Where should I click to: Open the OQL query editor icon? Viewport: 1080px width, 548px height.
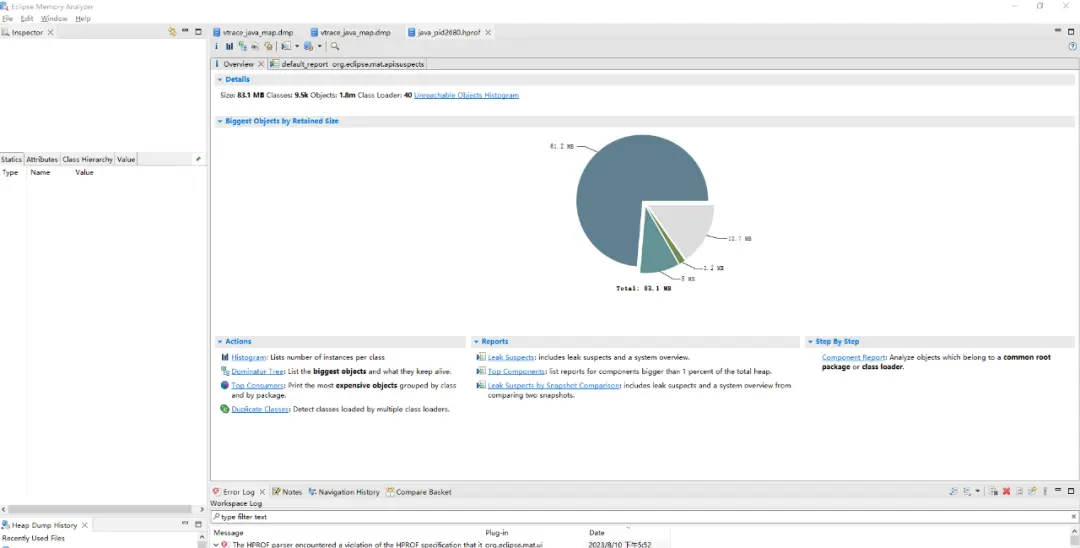point(255,46)
